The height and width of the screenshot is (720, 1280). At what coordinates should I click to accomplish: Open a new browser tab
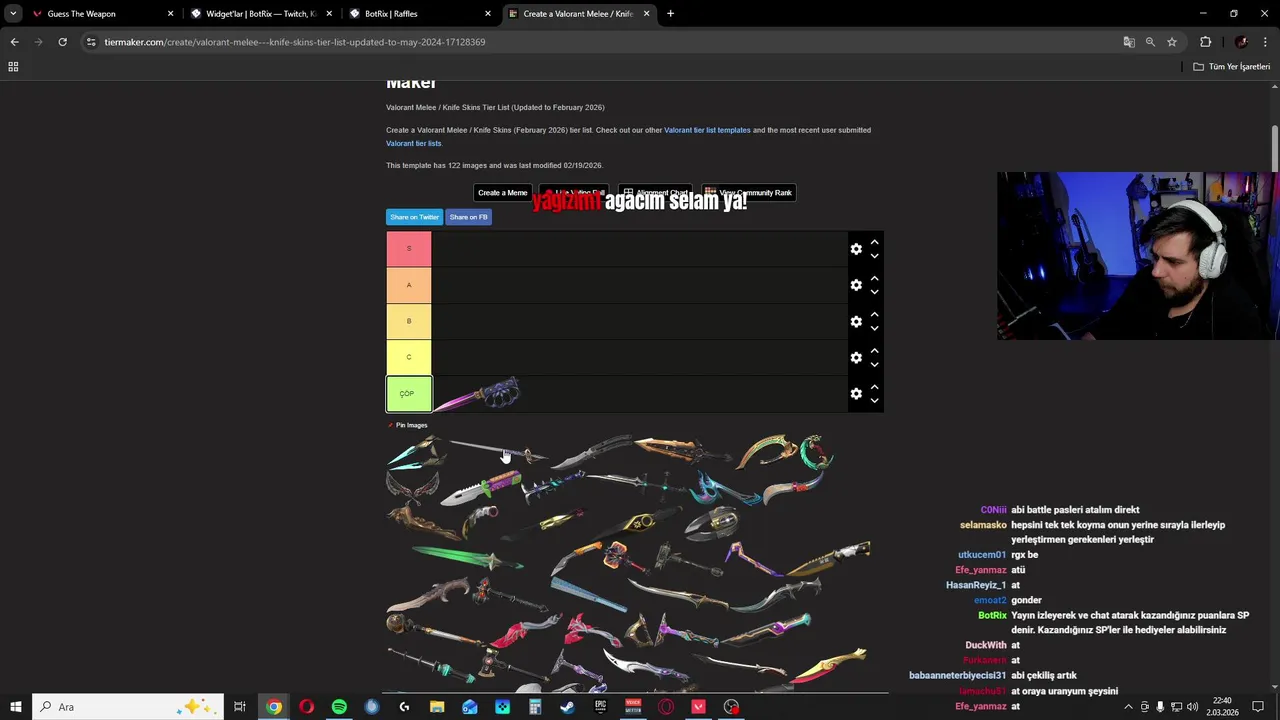[x=670, y=14]
